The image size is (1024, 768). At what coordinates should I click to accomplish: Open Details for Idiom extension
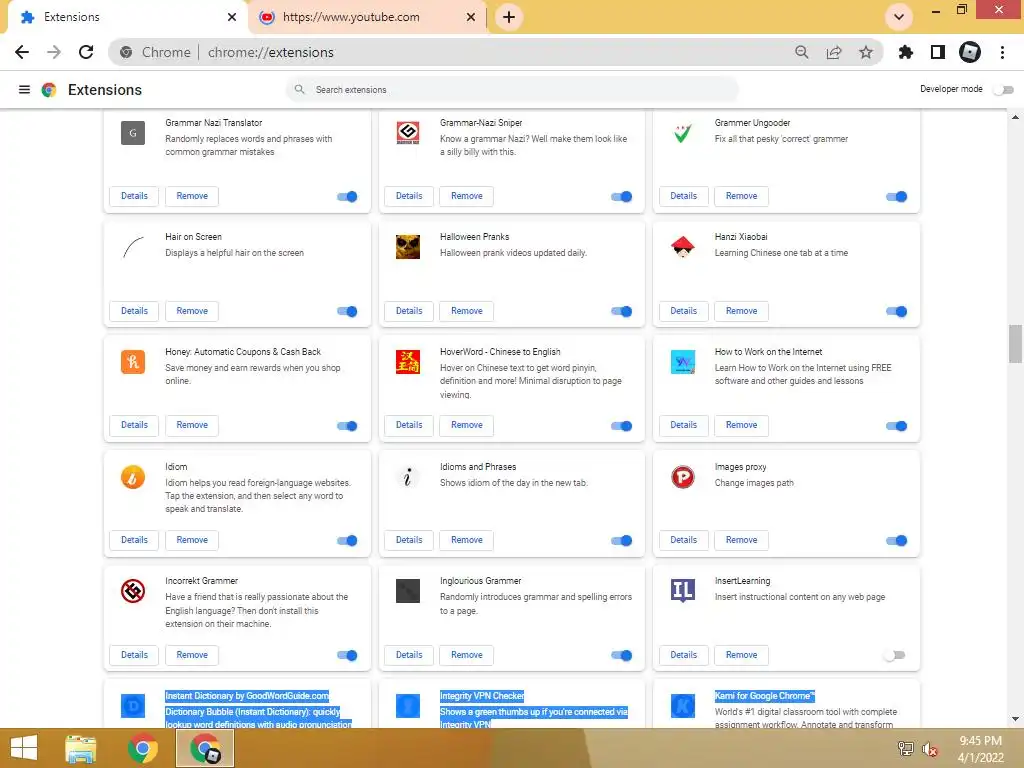point(134,540)
